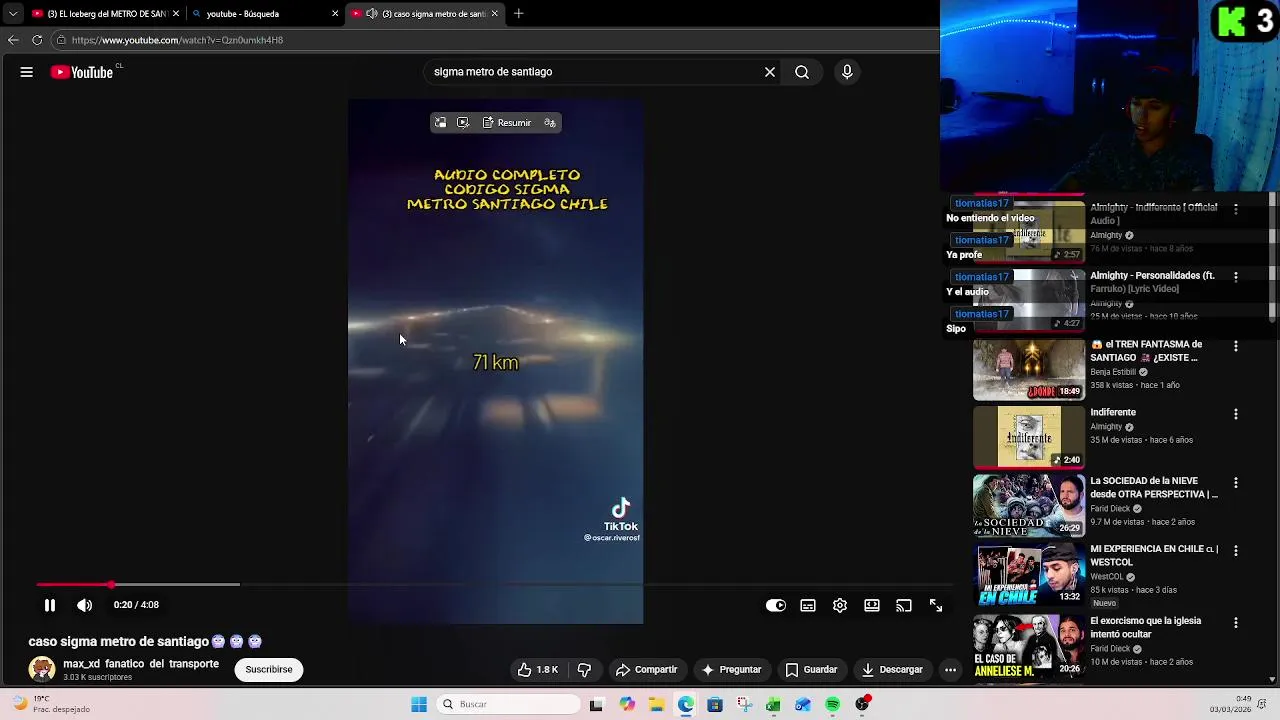The height and width of the screenshot is (720, 1280).
Task: Open max_xd fanatico del transporte channel name
Action: pos(141,664)
